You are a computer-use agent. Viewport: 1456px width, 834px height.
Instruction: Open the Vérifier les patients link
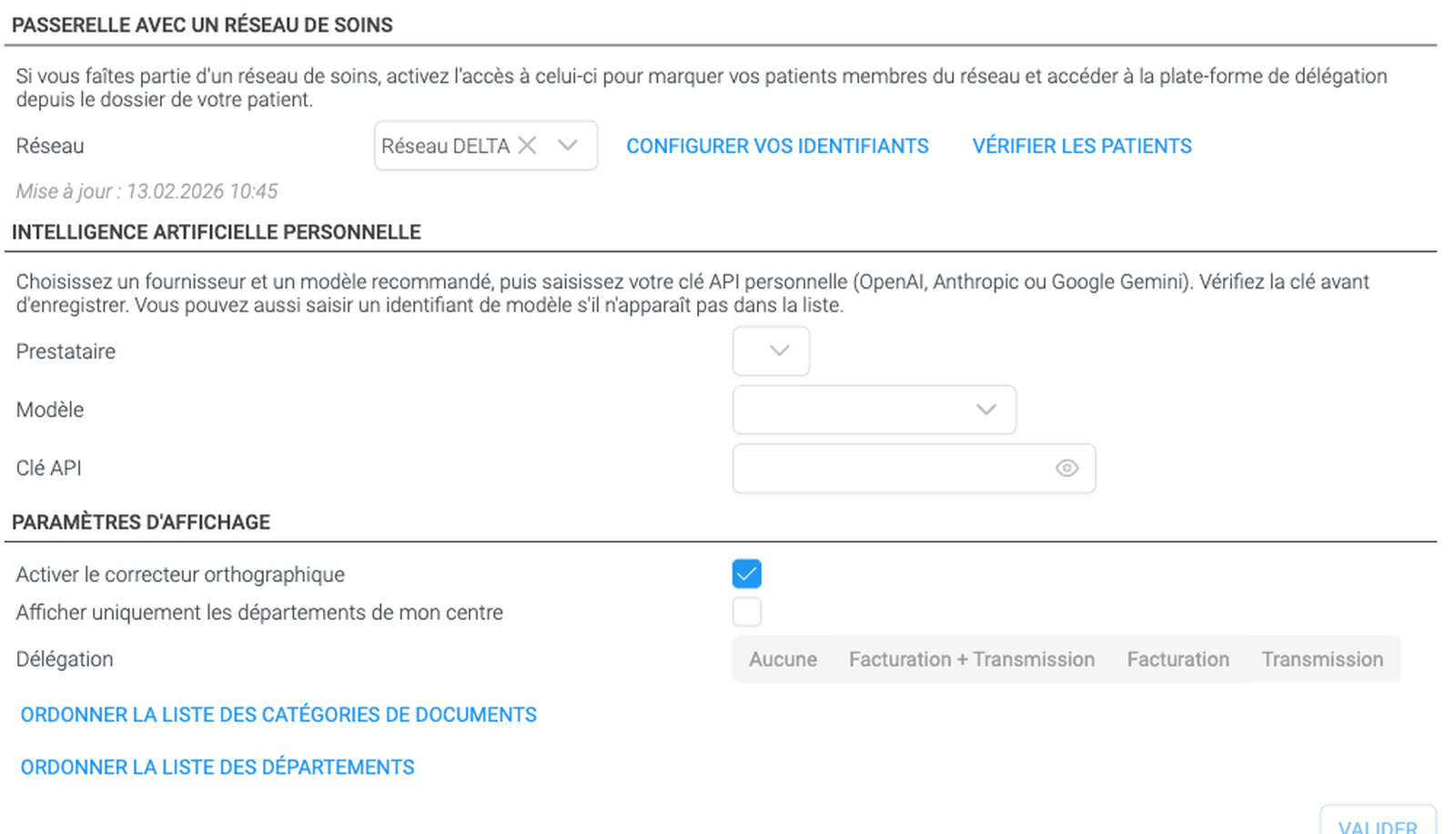coord(1082,147)
